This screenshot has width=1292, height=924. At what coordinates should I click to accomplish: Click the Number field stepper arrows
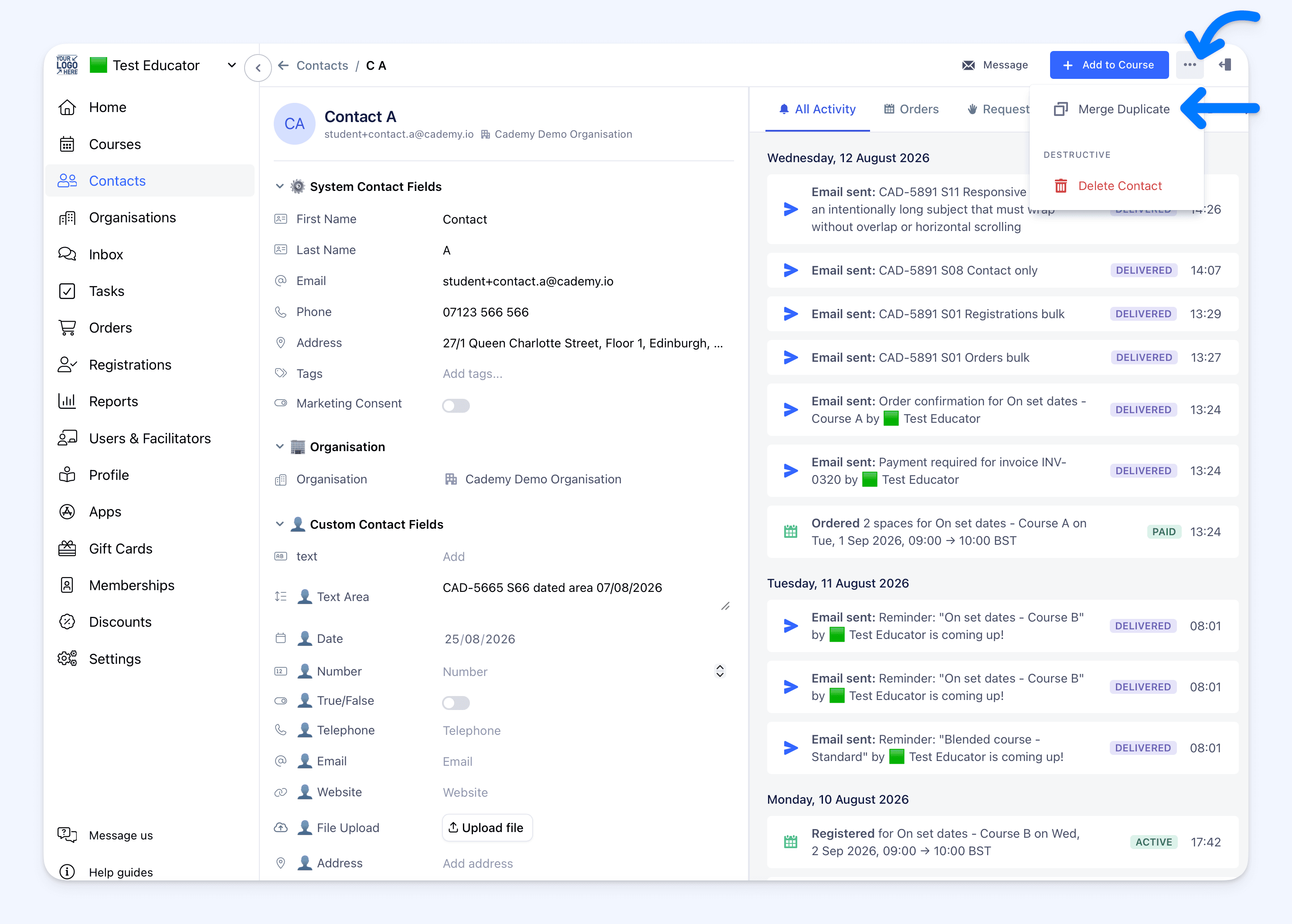coord(720,671)
